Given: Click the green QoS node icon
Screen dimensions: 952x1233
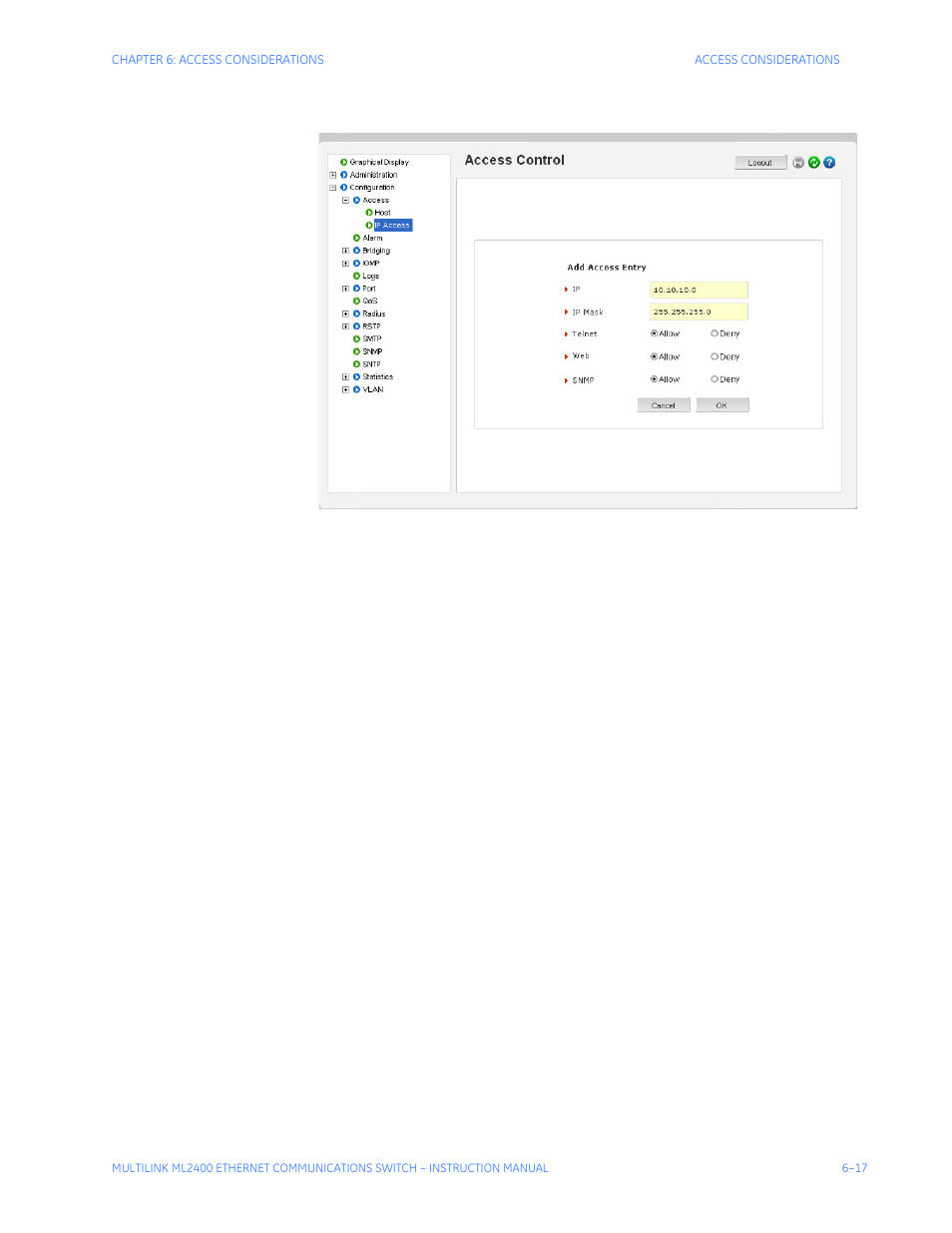Looking at the screenshot, I should 356,301.
